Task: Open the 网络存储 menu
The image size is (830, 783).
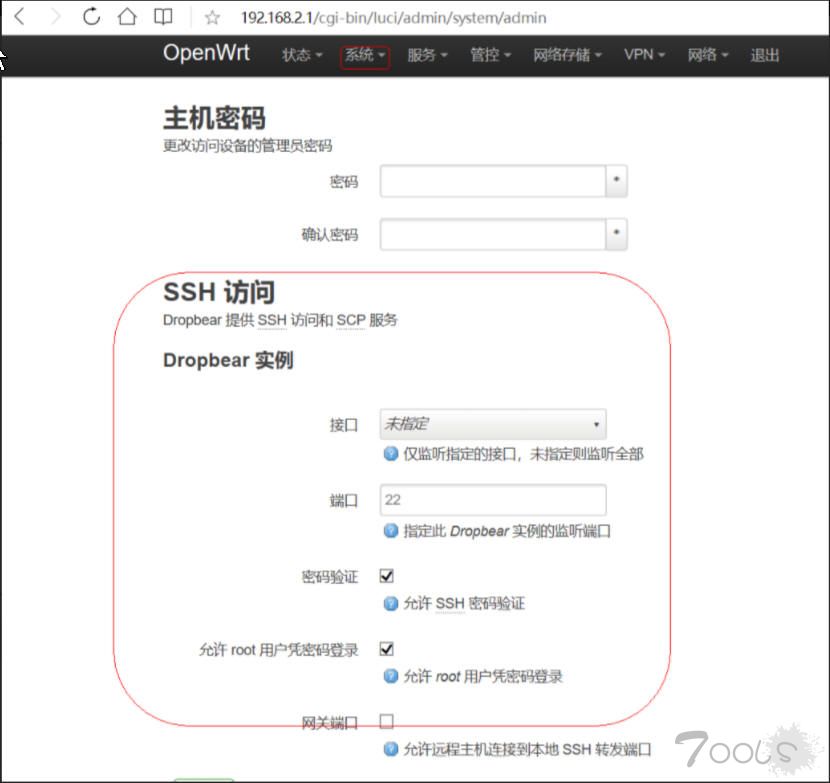Action: (567, 55)
